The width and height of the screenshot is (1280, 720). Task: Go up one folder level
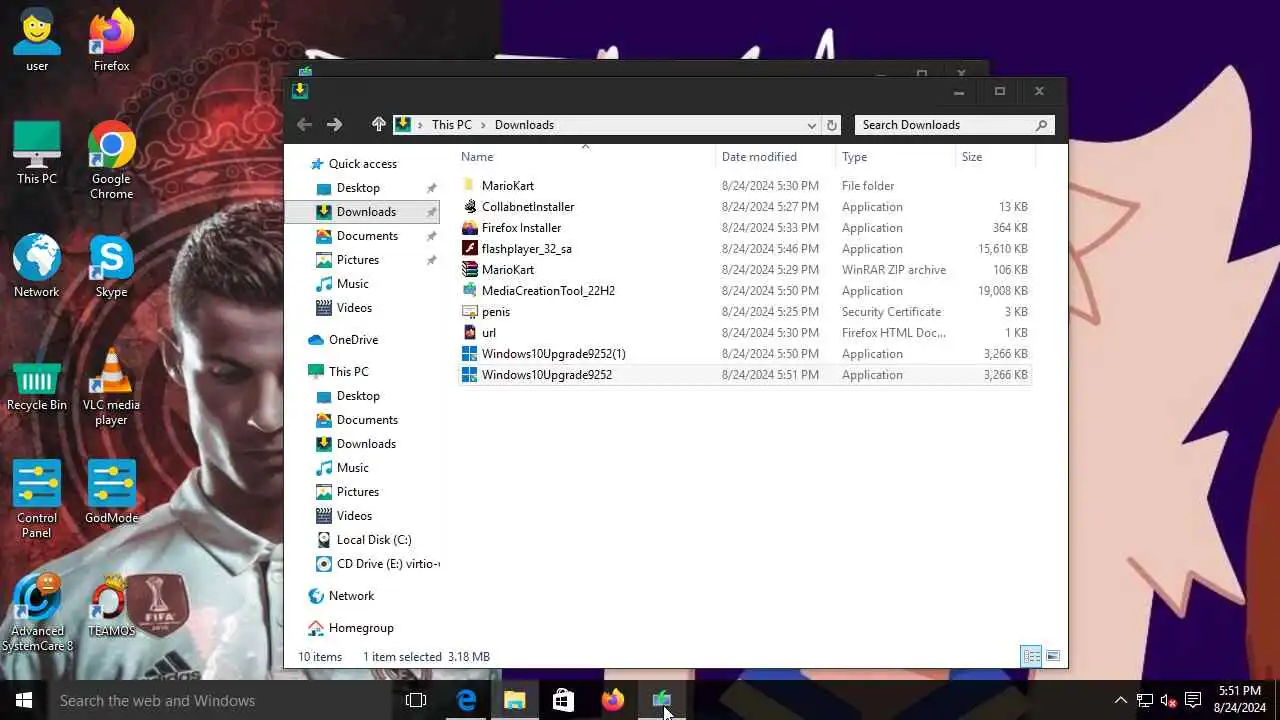pos(378,125)
